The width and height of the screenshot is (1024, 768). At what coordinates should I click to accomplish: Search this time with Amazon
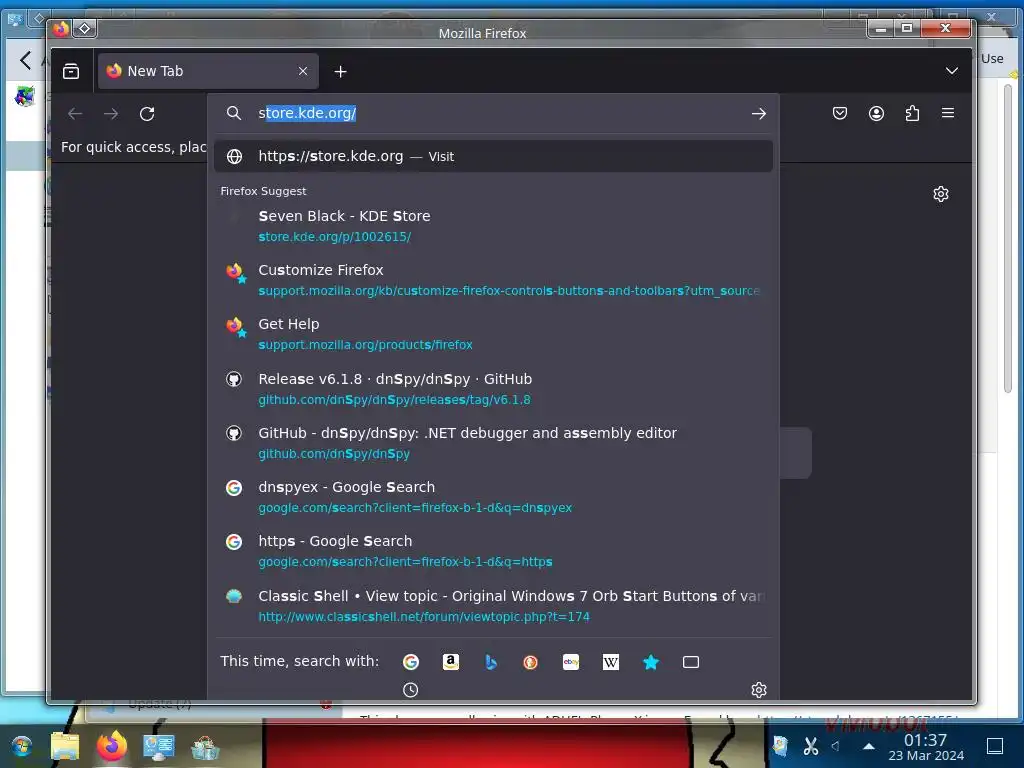pyautogui.click(x=451, y=662)
